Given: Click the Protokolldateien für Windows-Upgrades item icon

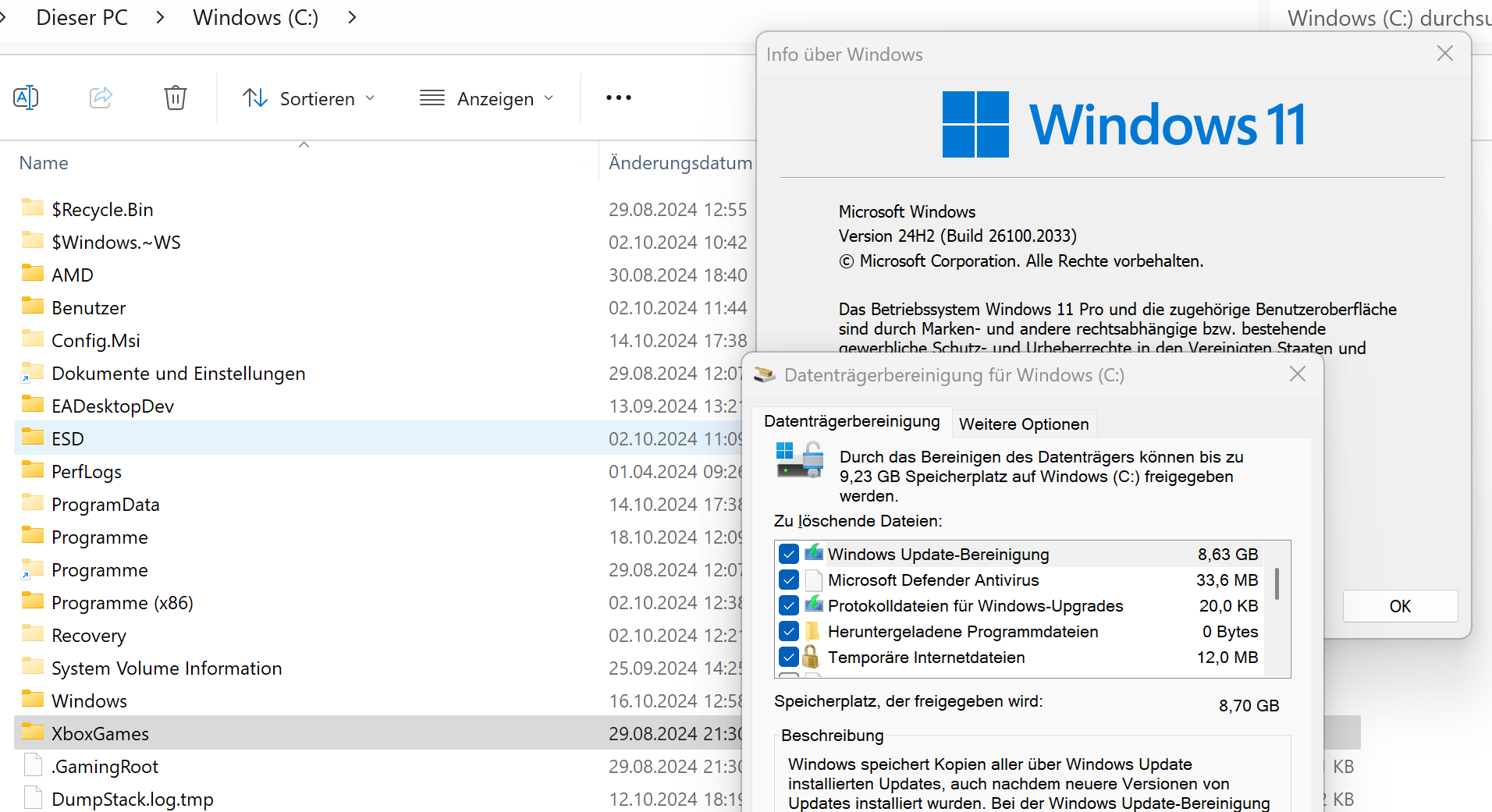Looking at the screenshot, I should pyautogui.click(x=814, y=605).
